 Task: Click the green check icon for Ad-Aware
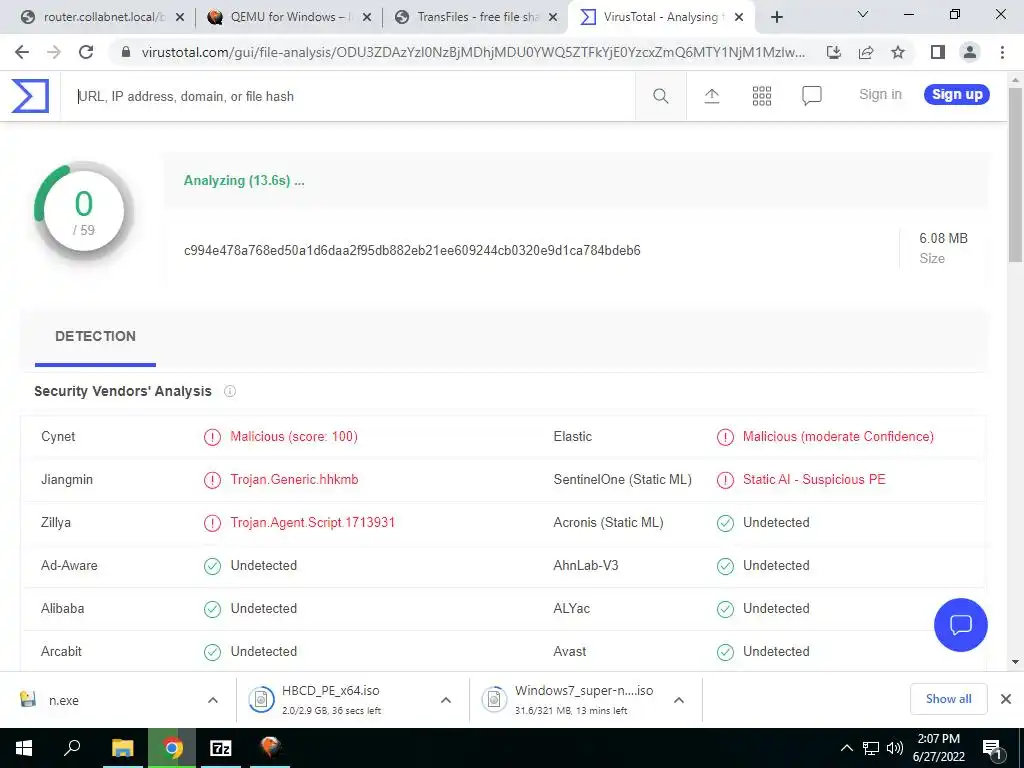point(212,566)
